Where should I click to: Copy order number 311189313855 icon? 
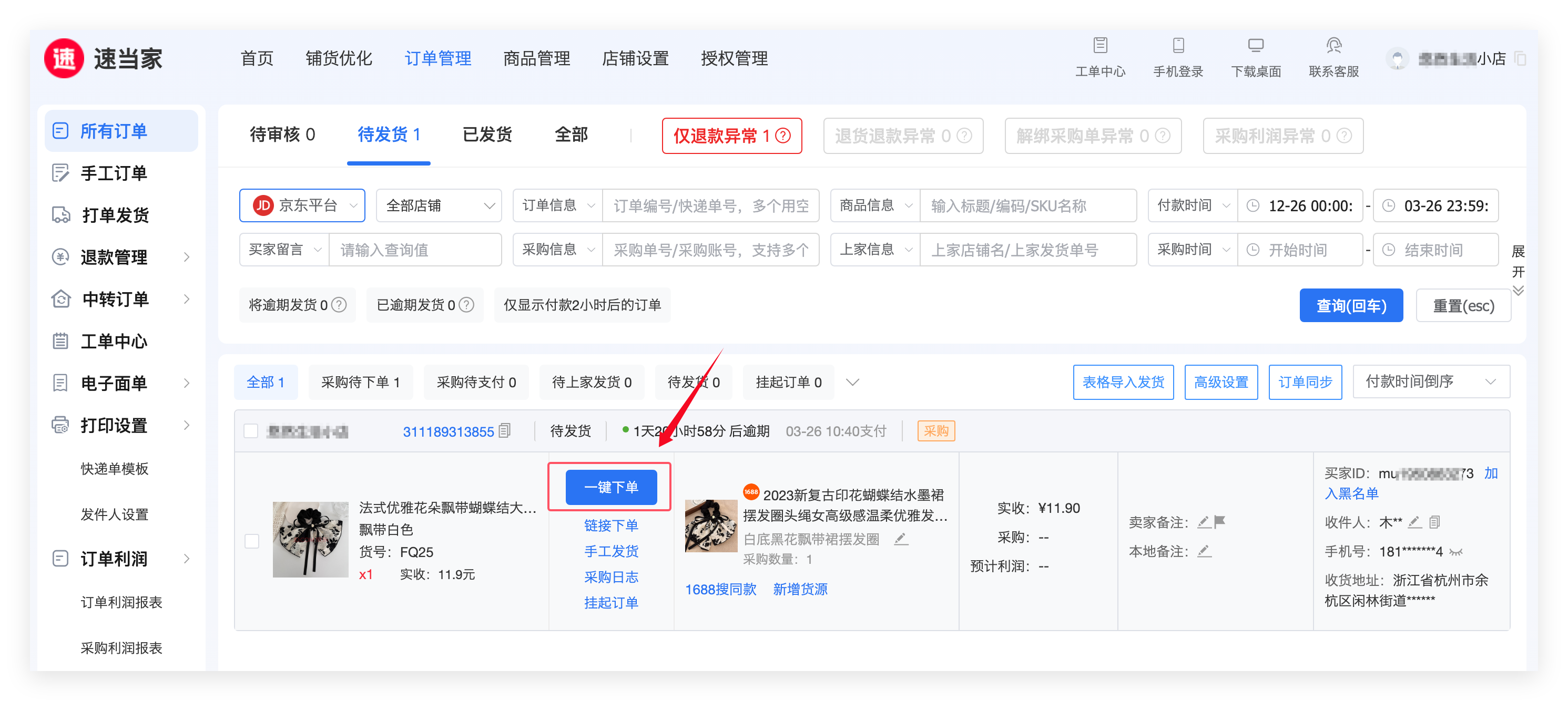[x=504, y=431]
